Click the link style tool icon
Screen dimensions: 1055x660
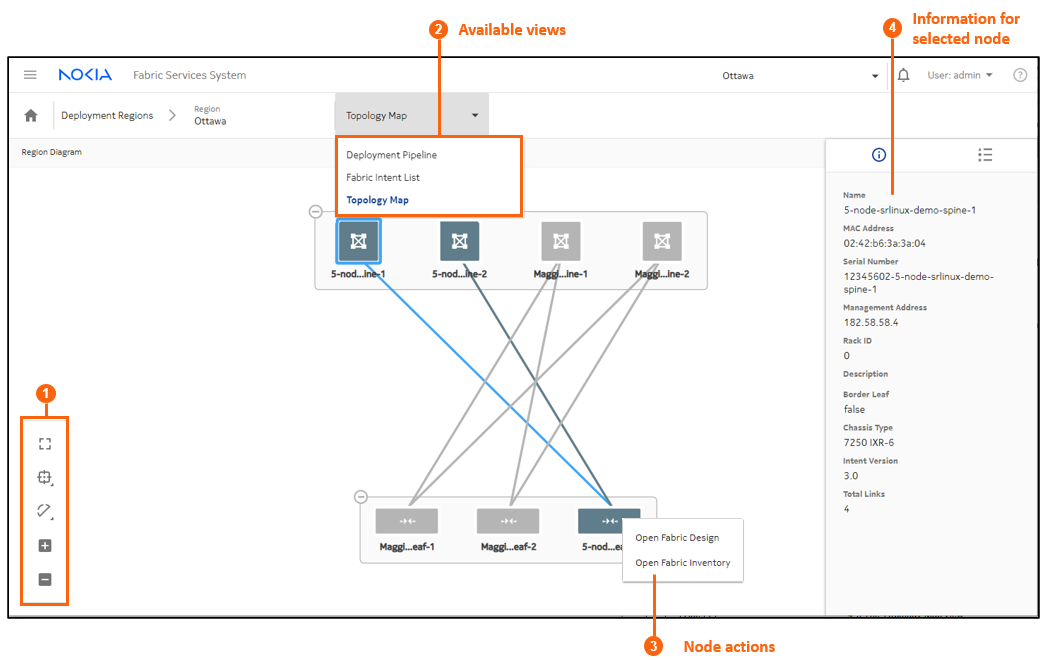(45, 511)
